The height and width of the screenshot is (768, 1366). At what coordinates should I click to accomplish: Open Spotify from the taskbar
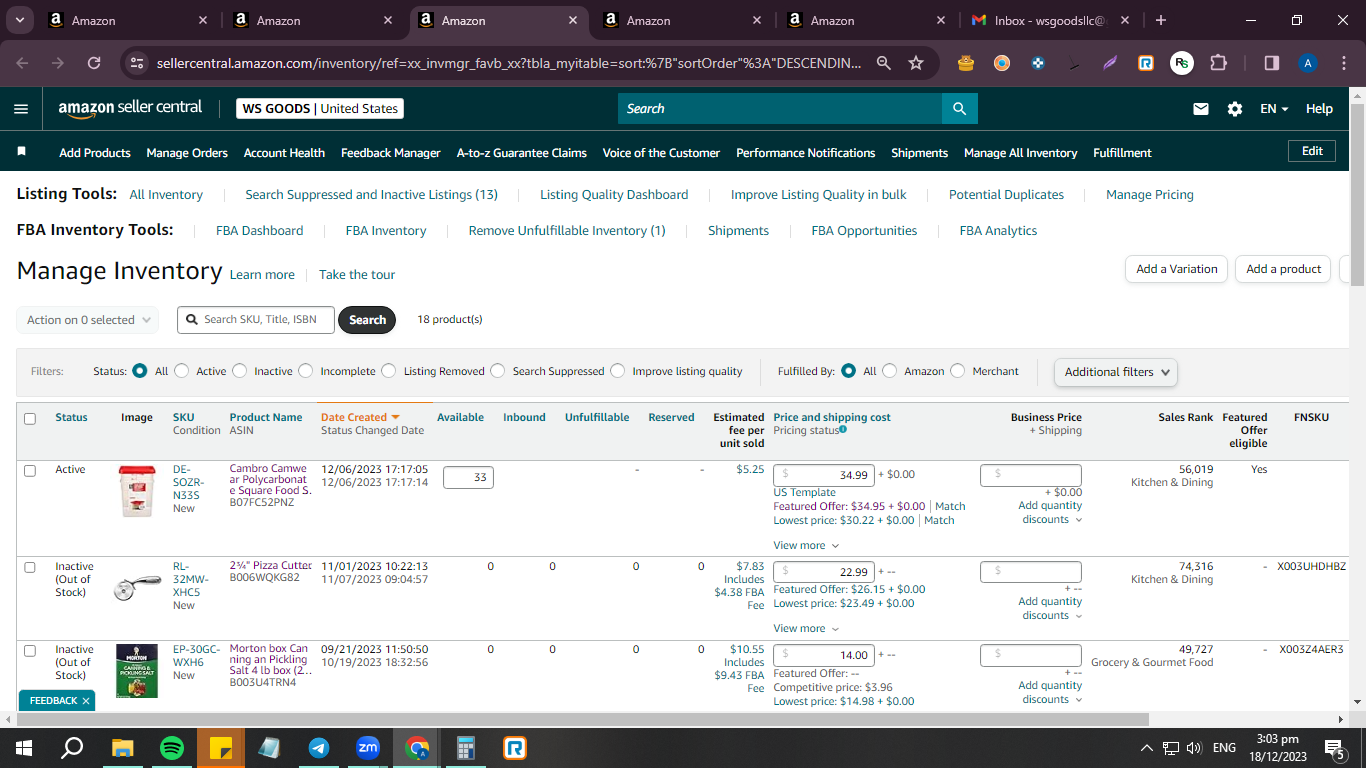point(172,747)
